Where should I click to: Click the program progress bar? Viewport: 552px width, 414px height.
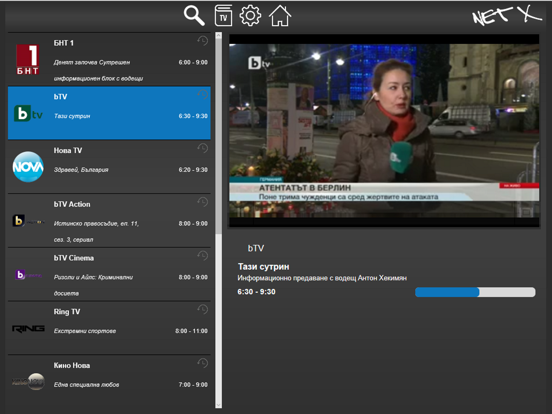(x=475, y=292)
